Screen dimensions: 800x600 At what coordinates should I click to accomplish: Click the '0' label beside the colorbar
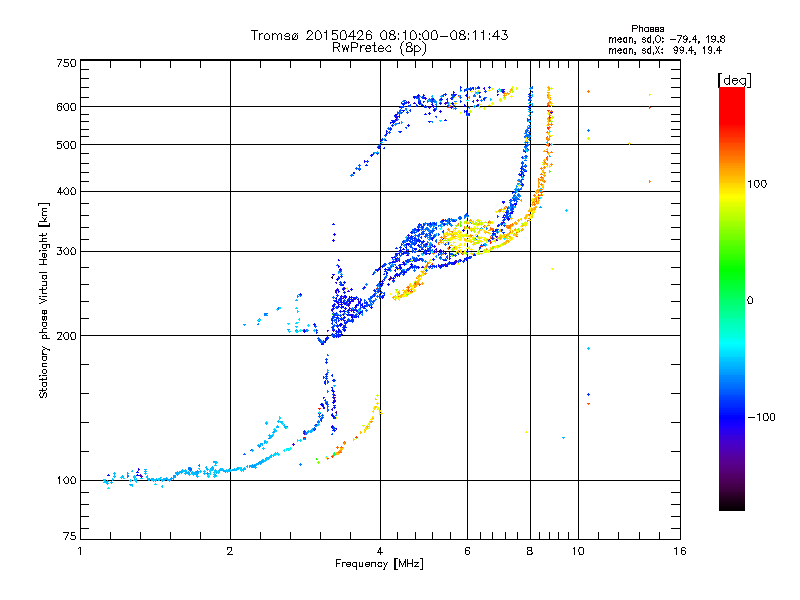point(749,300)
